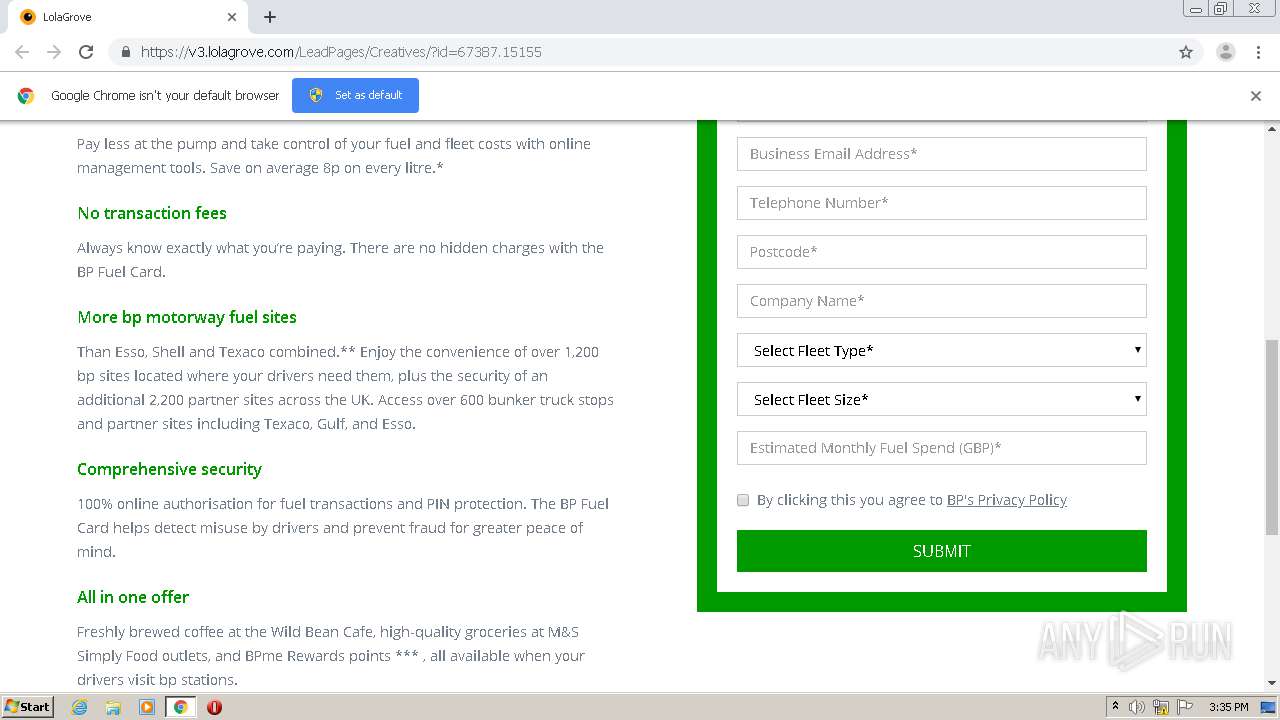Select the Chrome taskbar button
Image resolution: width=1280 pixels, height=720 pixels.
[x=181, y=707]
